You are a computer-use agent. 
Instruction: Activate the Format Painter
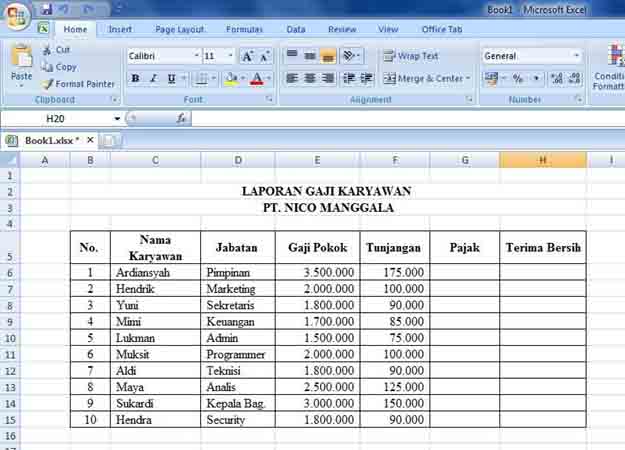(79, 84)
